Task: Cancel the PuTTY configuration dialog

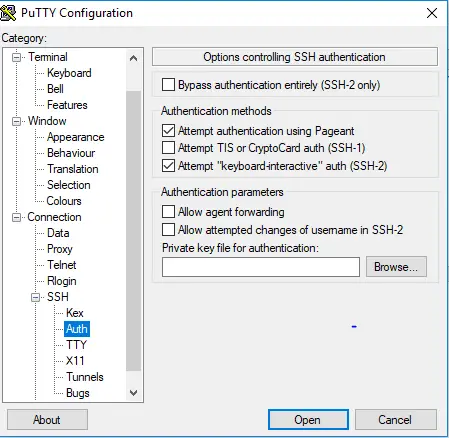Action: pos(395,420)
